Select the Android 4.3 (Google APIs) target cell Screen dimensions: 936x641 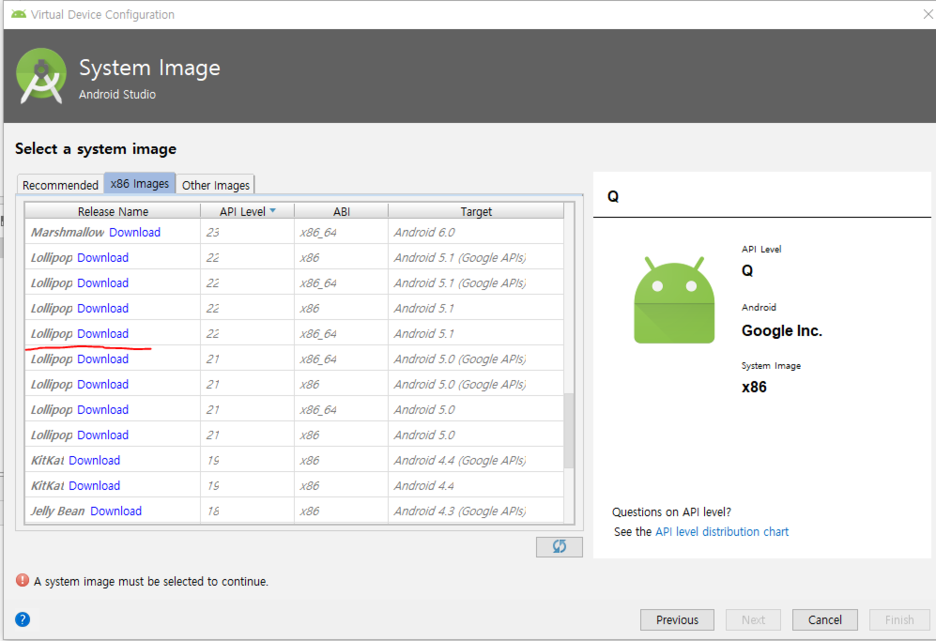pos(476,511)
